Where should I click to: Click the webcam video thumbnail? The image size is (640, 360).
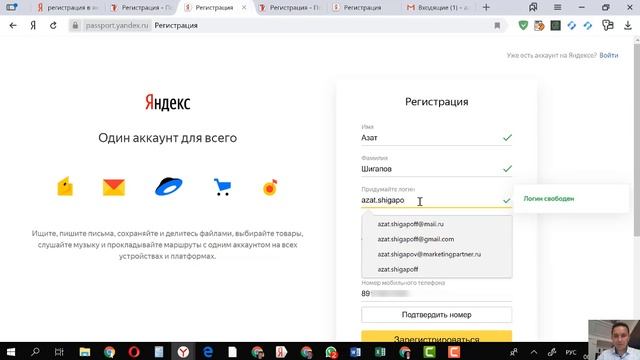pos(614,340)
